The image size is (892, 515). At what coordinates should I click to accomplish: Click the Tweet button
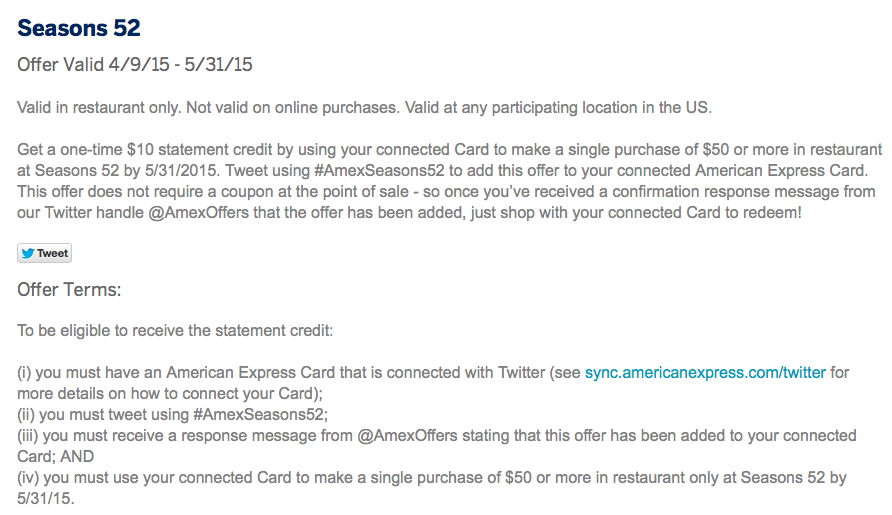(45, 253)
